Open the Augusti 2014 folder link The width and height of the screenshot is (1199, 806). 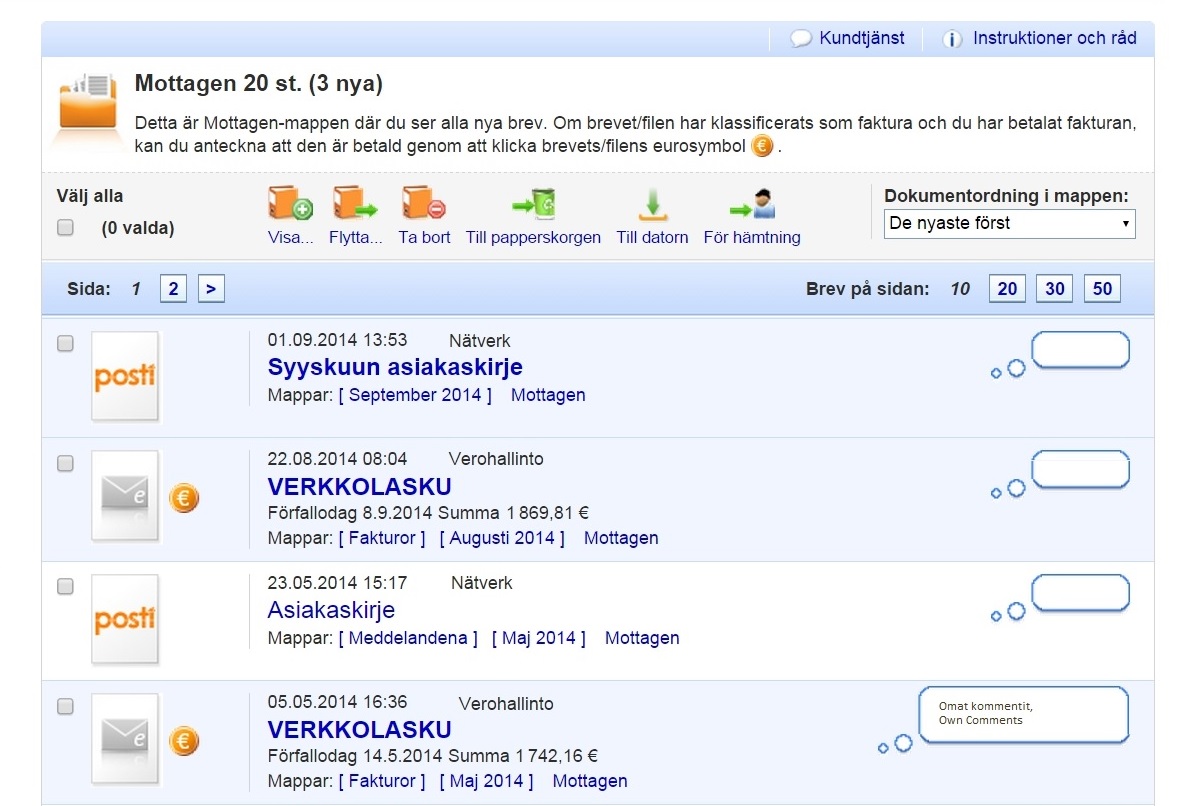(x=502, y=538)
